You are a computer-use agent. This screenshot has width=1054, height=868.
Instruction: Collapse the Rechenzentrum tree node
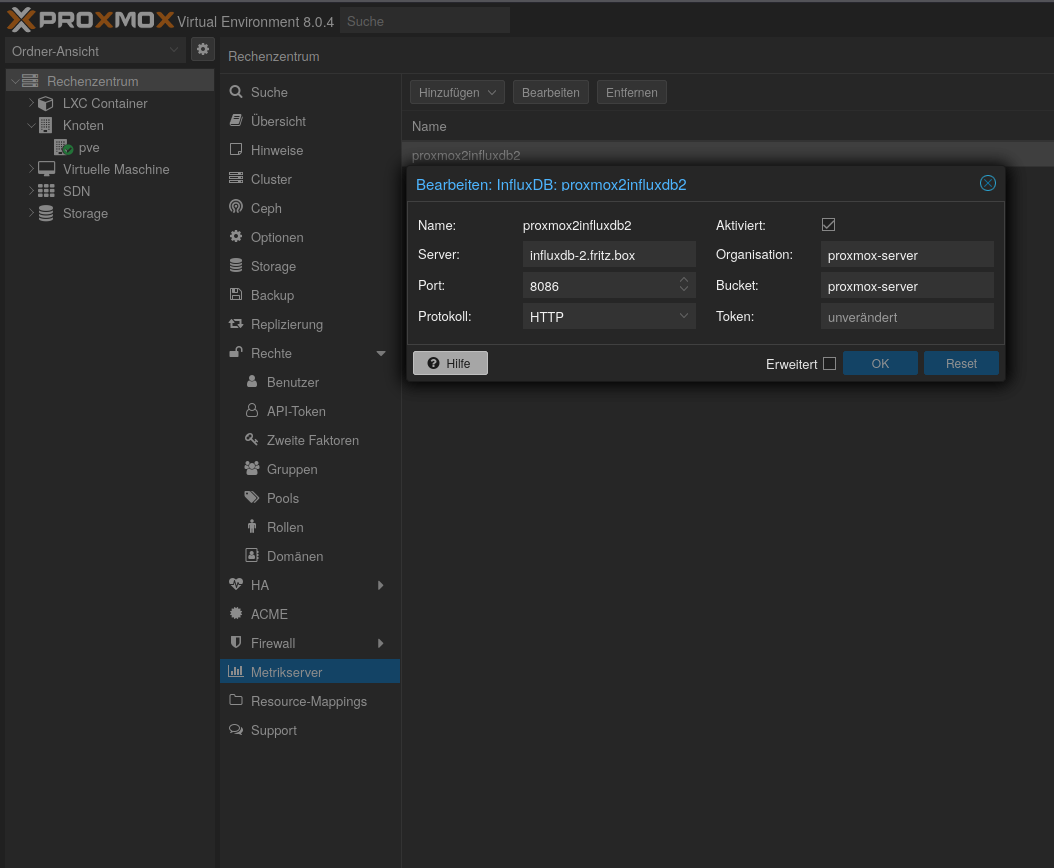[15, 81]
